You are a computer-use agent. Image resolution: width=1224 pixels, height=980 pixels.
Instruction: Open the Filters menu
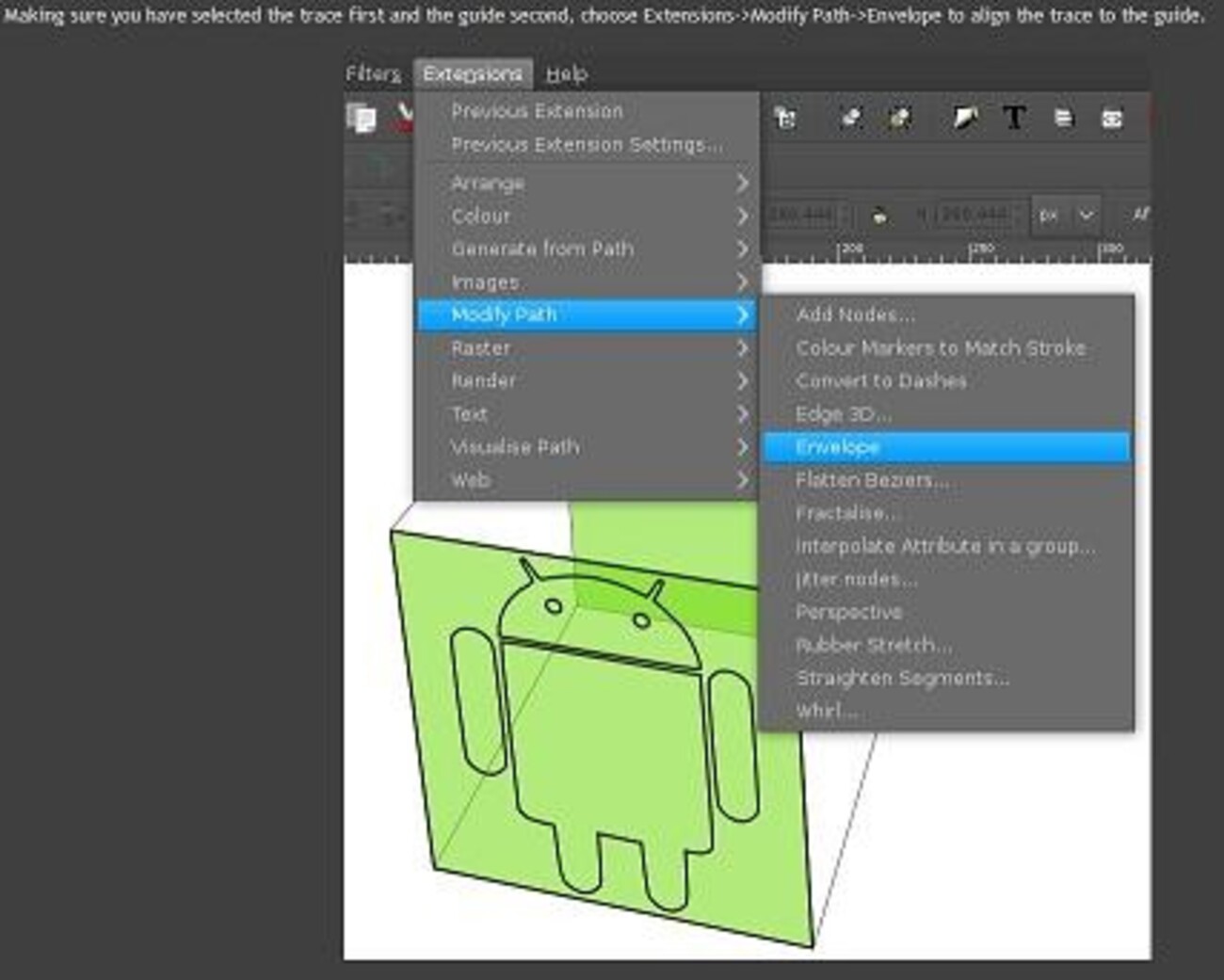[x=373, y=73]
